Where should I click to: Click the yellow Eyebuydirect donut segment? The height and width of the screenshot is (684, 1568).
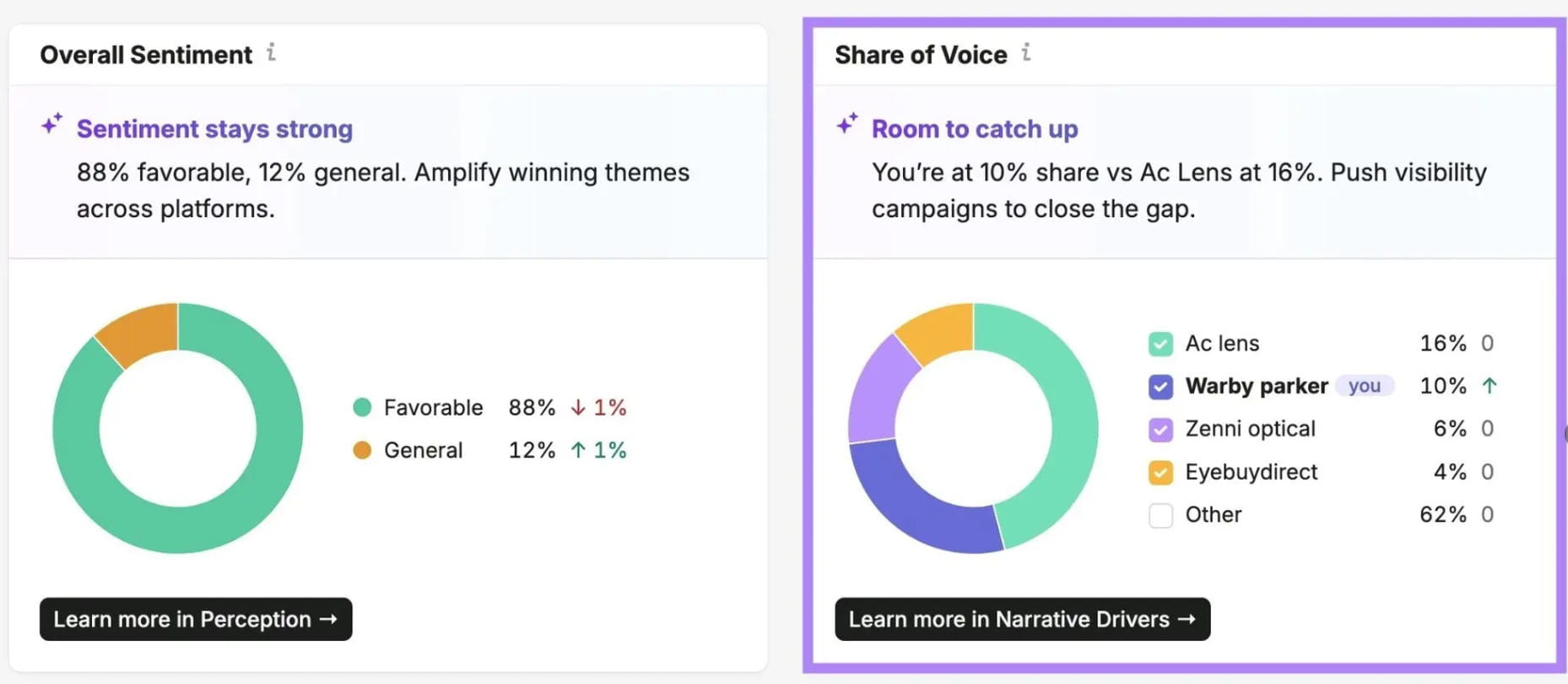[939, 331]
